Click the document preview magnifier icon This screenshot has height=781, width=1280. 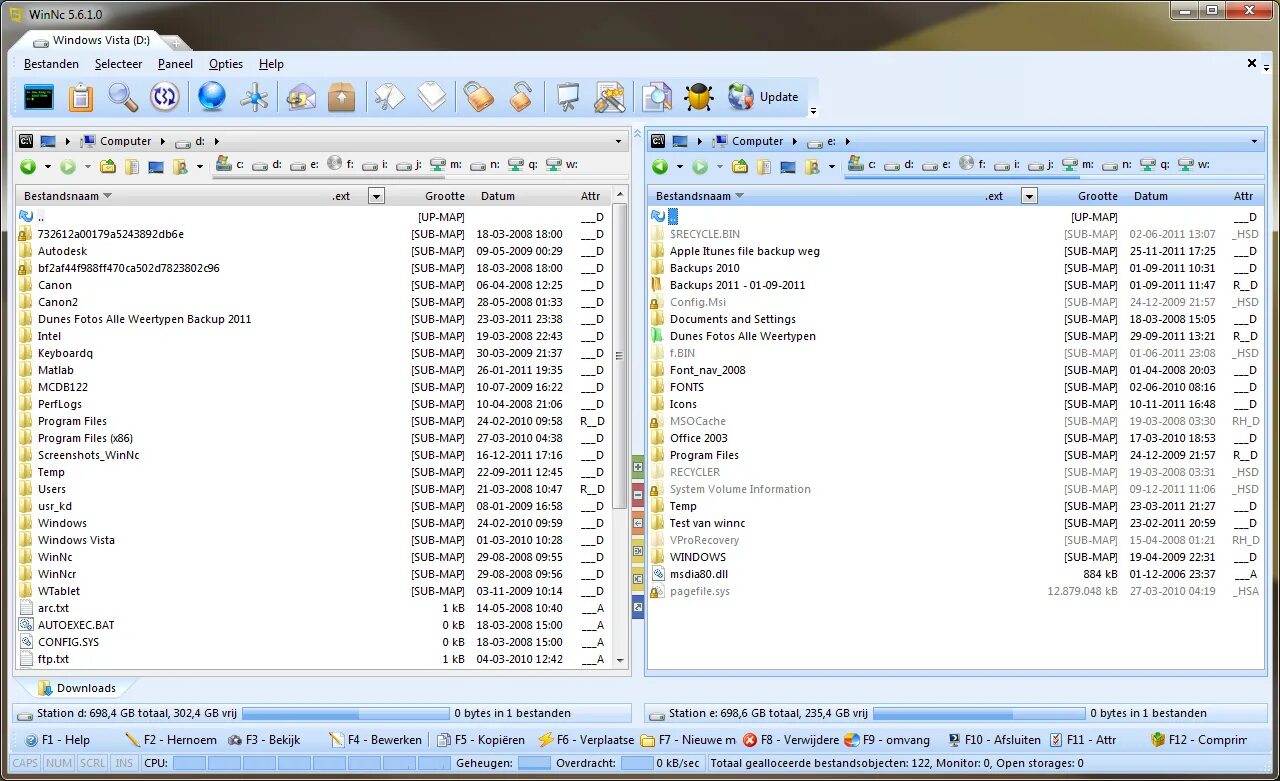[657, 97]
